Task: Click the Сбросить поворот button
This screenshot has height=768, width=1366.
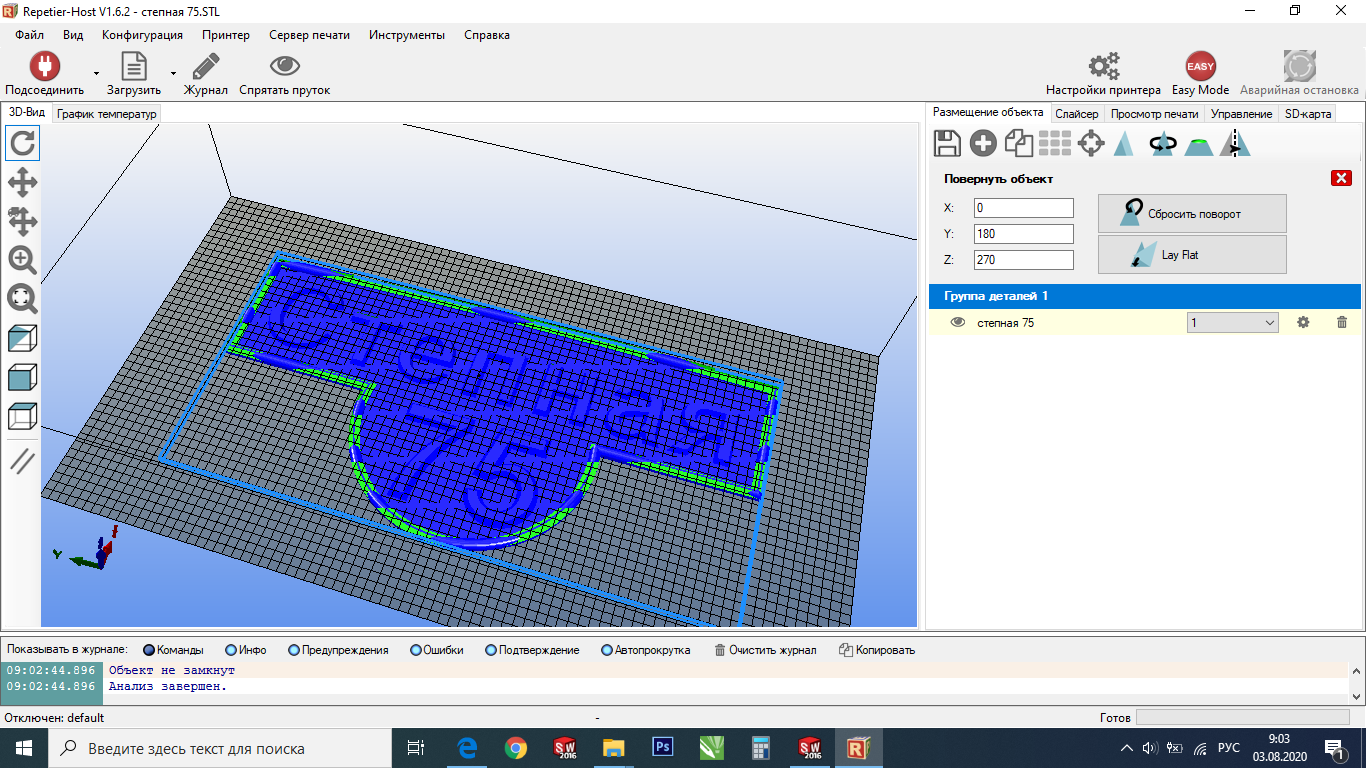Action: [x=1192, y=214]
